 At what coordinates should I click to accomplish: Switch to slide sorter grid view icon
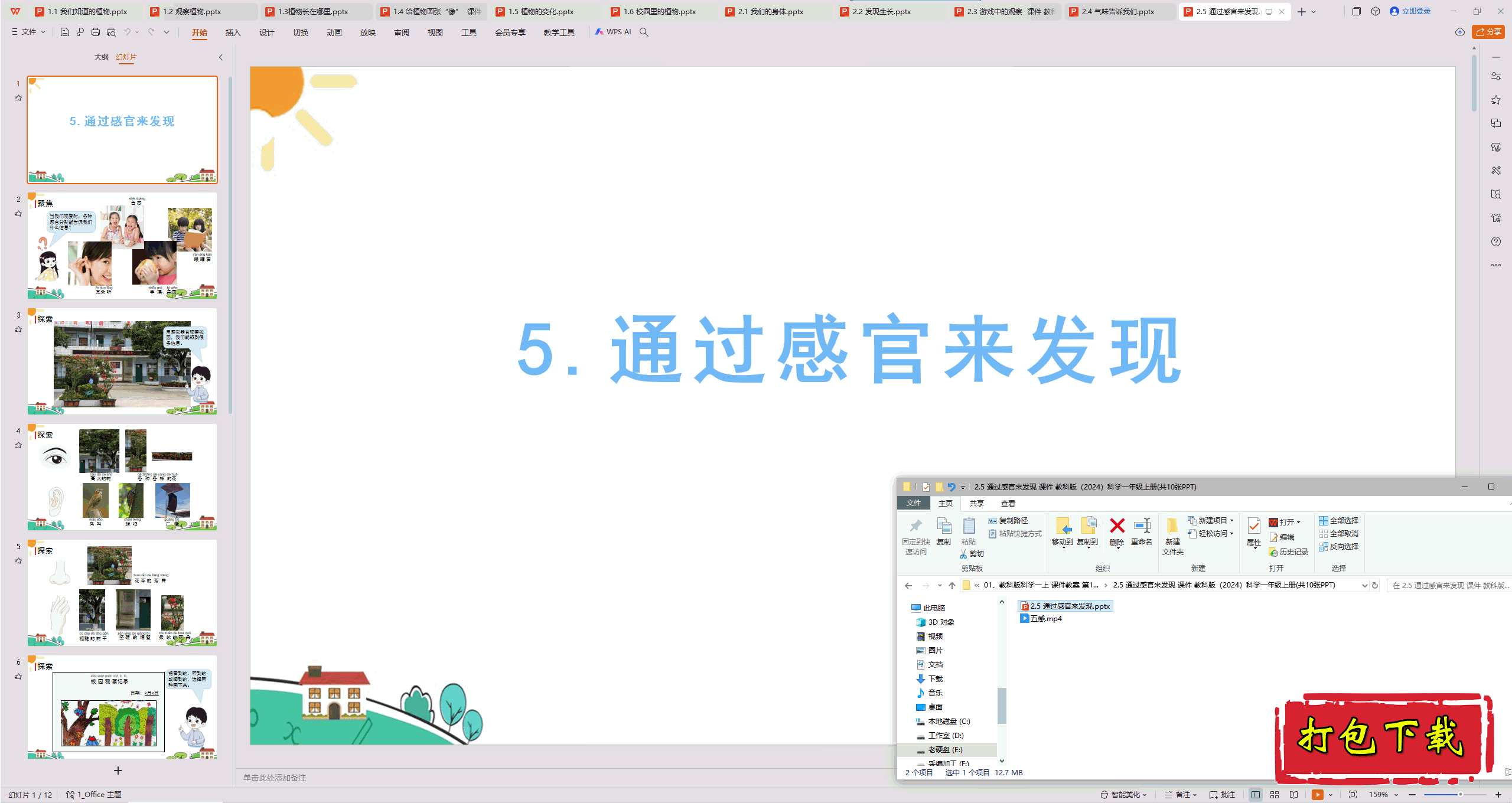pos(1275,795)
